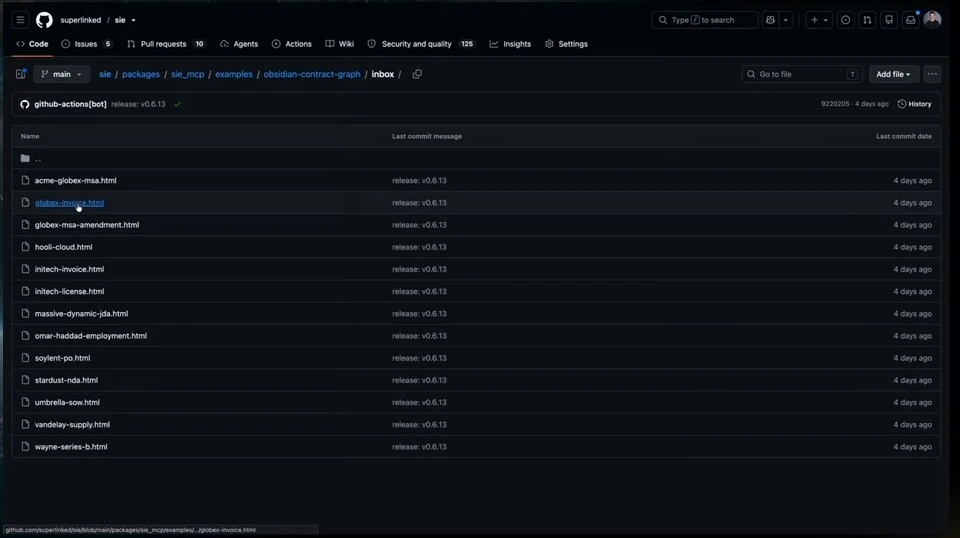The image size is (960, 538).
Task: Open initech-license.html file
Action: click(69, 291)
